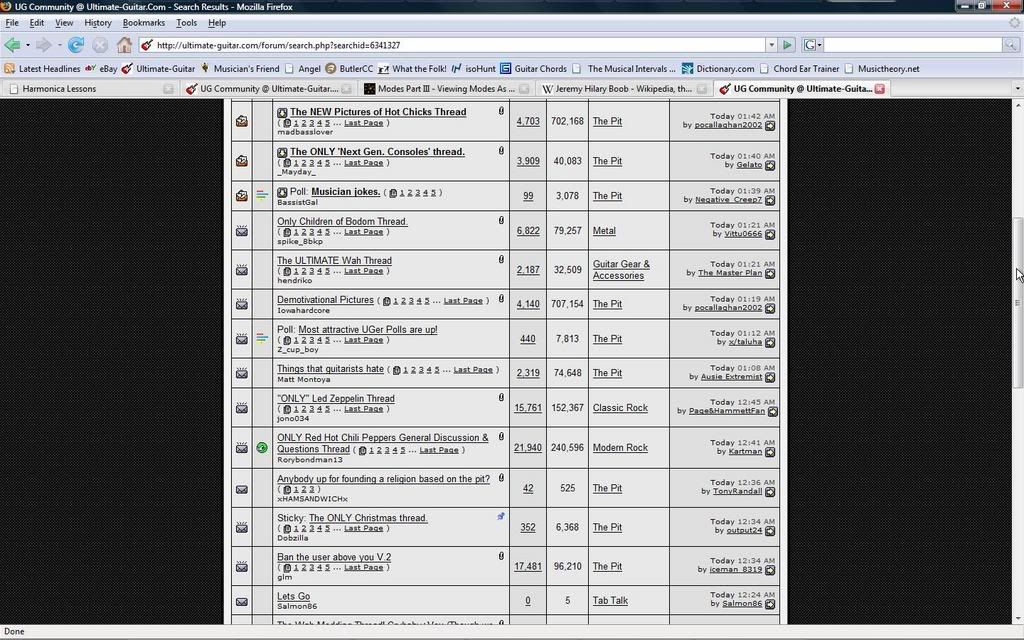
Task: Open the Demotivational Pictures thread
Action: pos(325,300)
